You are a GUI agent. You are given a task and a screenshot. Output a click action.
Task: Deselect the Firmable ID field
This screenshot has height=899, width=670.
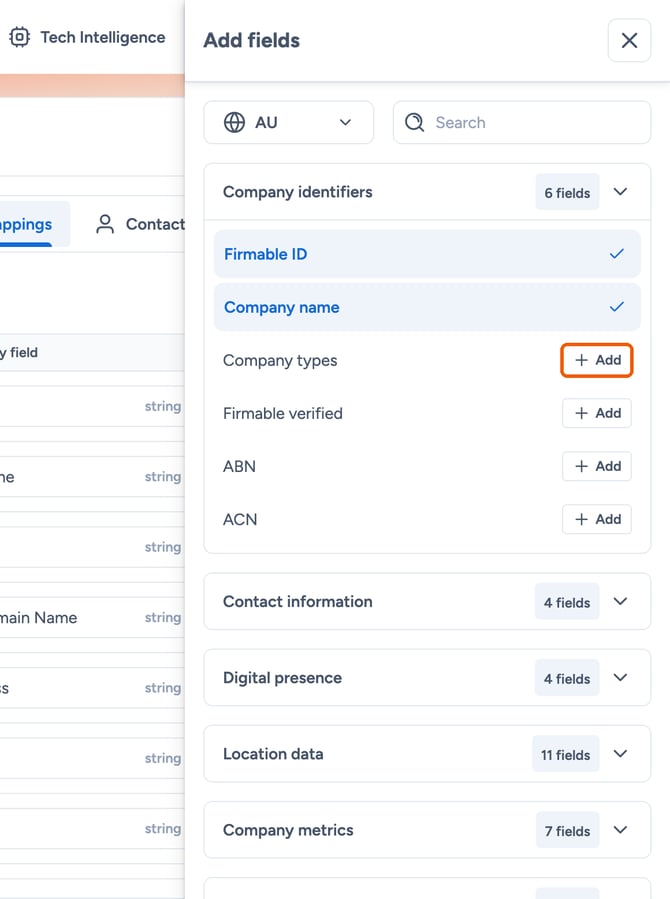click(x=427, y=254)
